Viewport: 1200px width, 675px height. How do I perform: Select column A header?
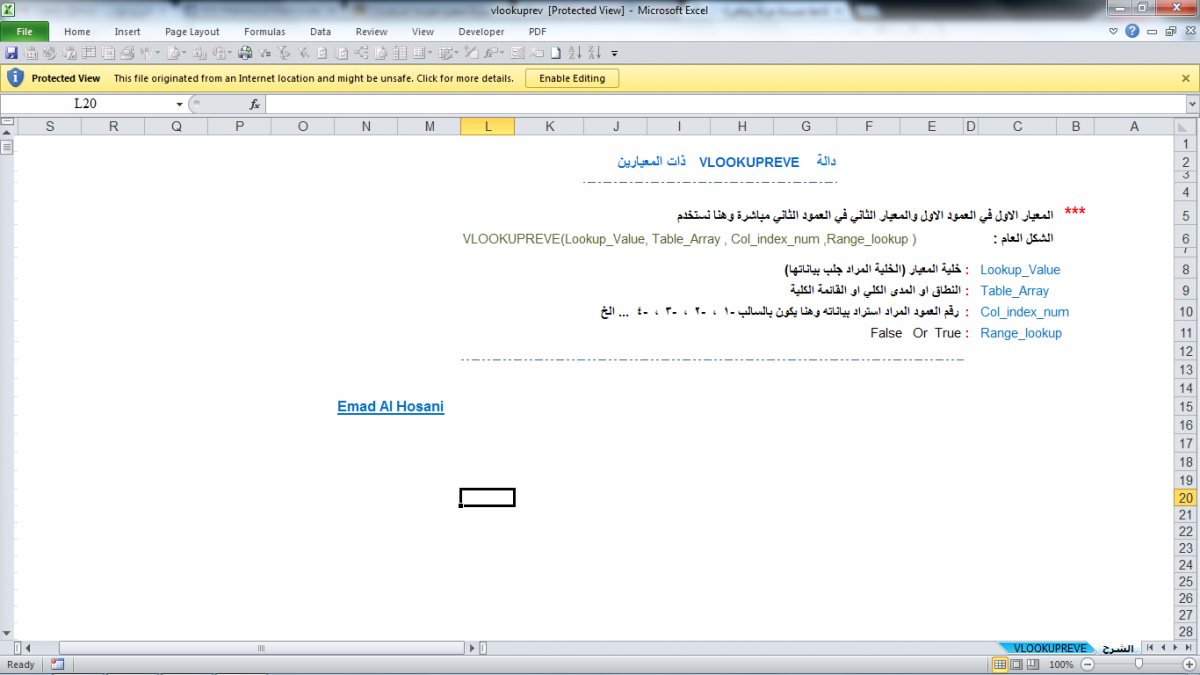(1134, 126)
